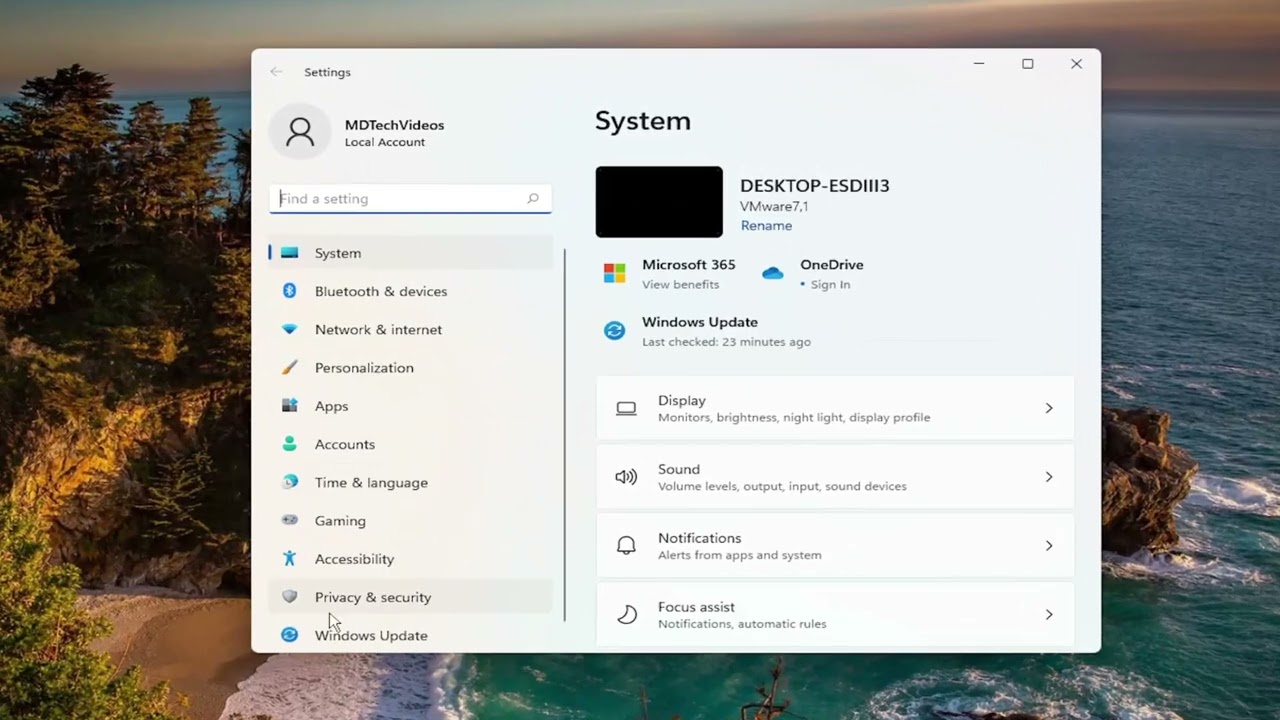
Task: Expand the Notifications settings chevron
Action: click(x=1049, y=546)
